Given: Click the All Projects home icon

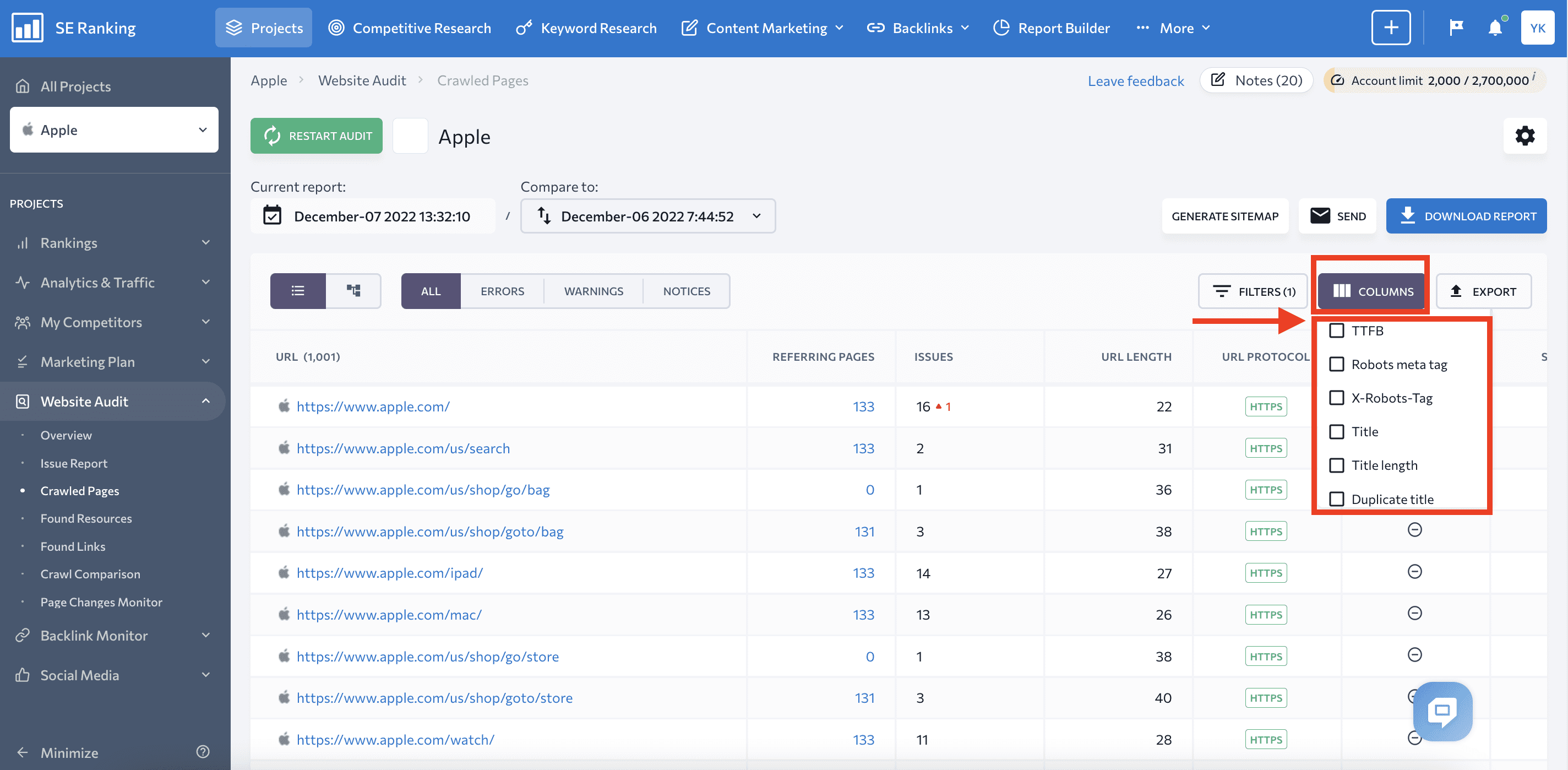Looking at the screenshot, I should coord(23,86).
